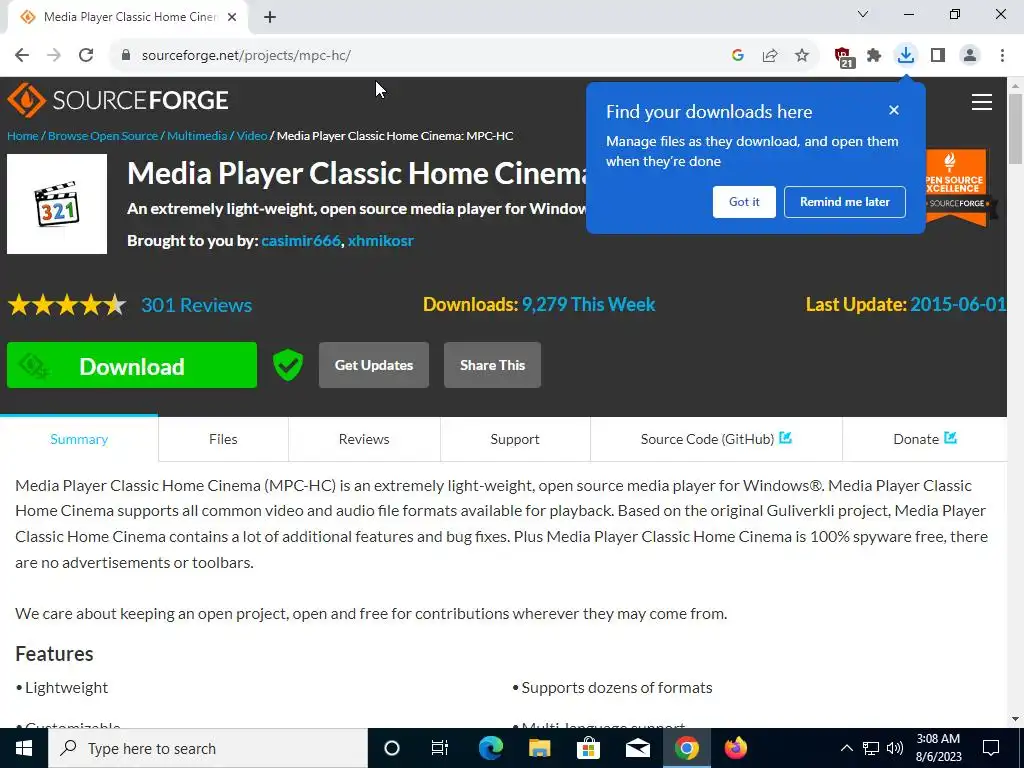Switch to the Reviews tab

tap(364, 439)
